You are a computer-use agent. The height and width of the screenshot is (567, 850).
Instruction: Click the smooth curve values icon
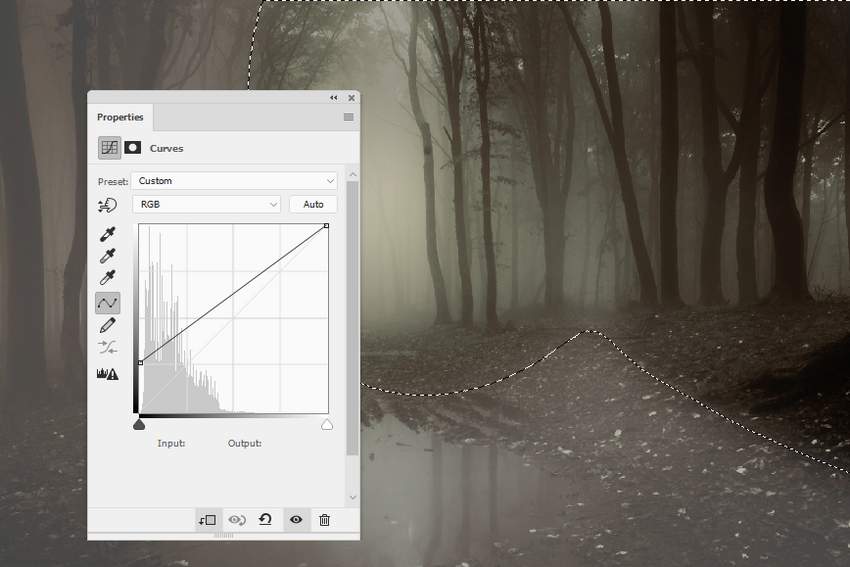(107, 347)
